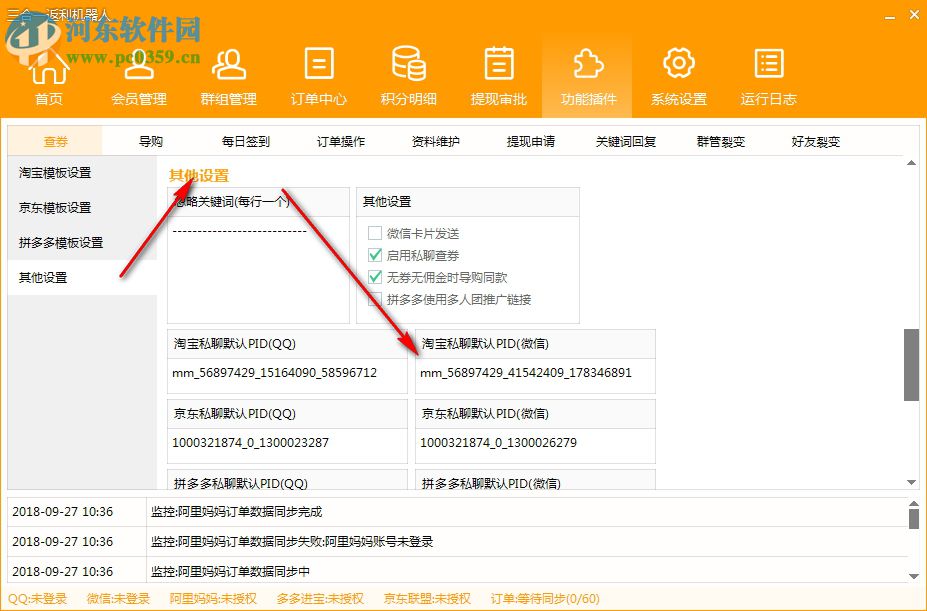Switch to the 导购 tab

pos(151,141)
